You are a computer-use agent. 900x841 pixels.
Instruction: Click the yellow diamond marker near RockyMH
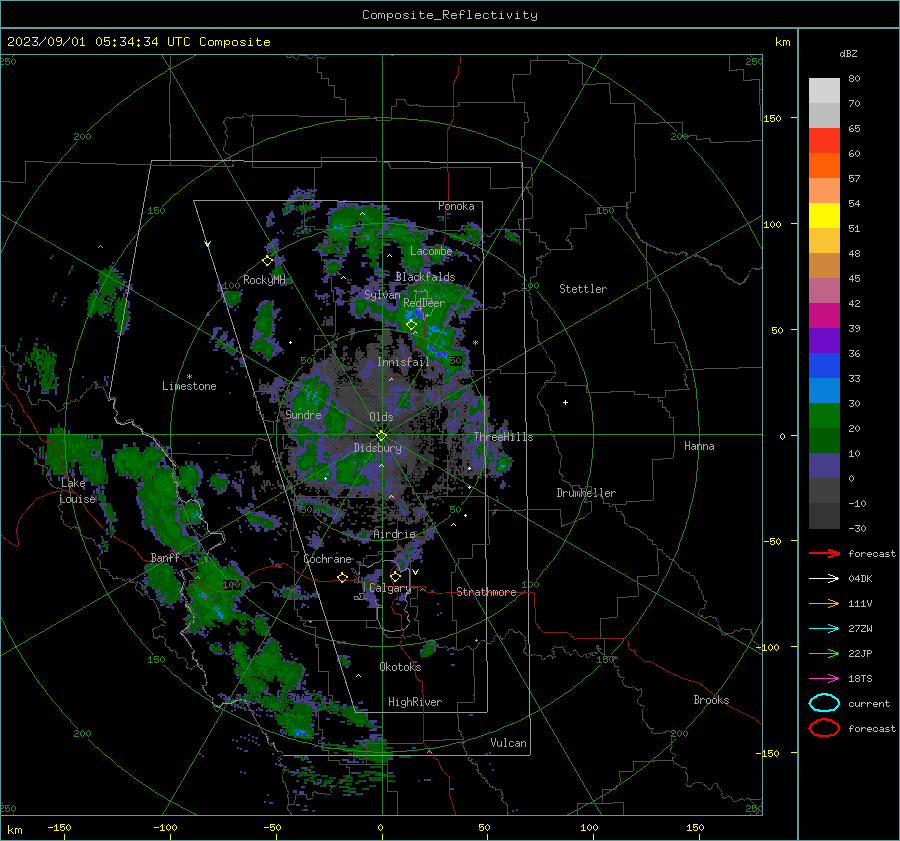(x=267, y=261)
